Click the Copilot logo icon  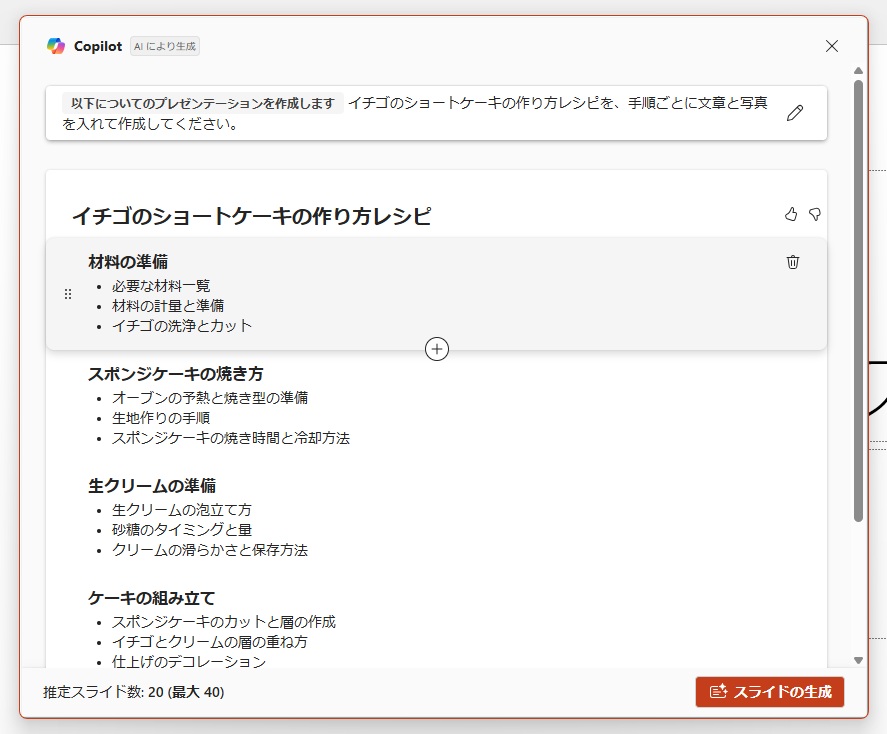click(56, 46)
